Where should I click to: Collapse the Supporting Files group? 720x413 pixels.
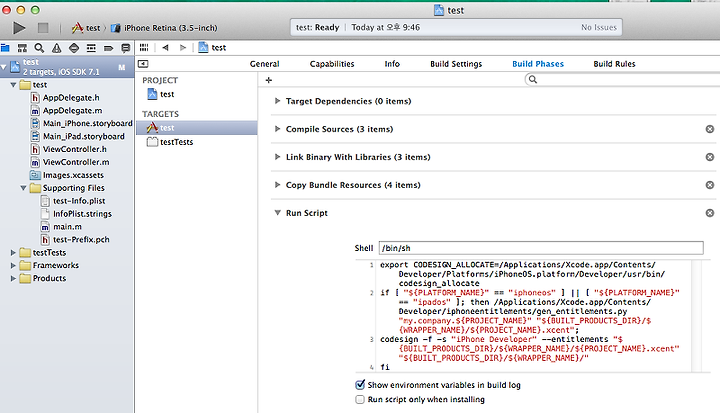coord(23,188)
